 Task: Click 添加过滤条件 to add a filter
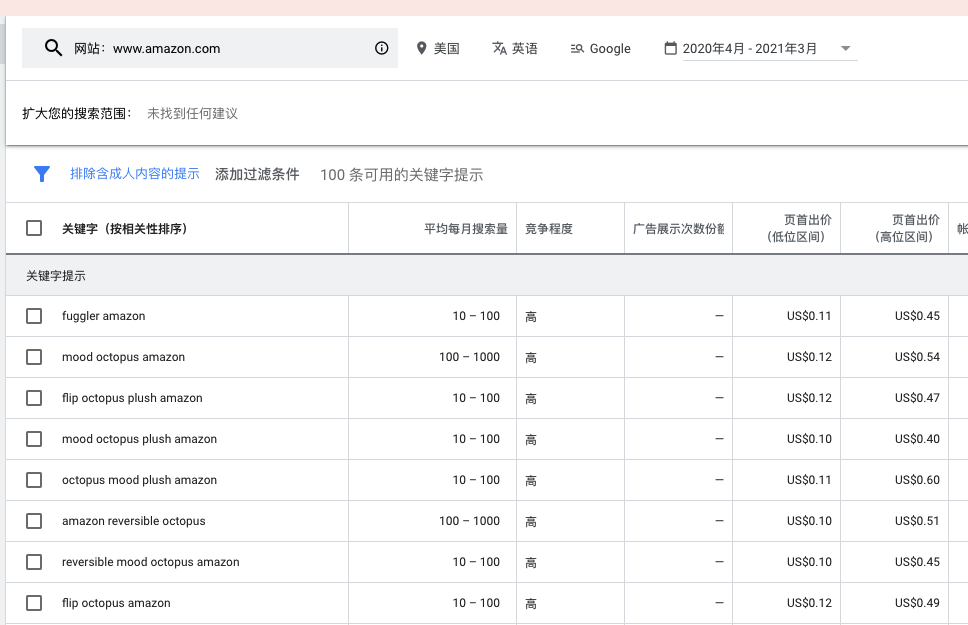[x=255, y=174]
